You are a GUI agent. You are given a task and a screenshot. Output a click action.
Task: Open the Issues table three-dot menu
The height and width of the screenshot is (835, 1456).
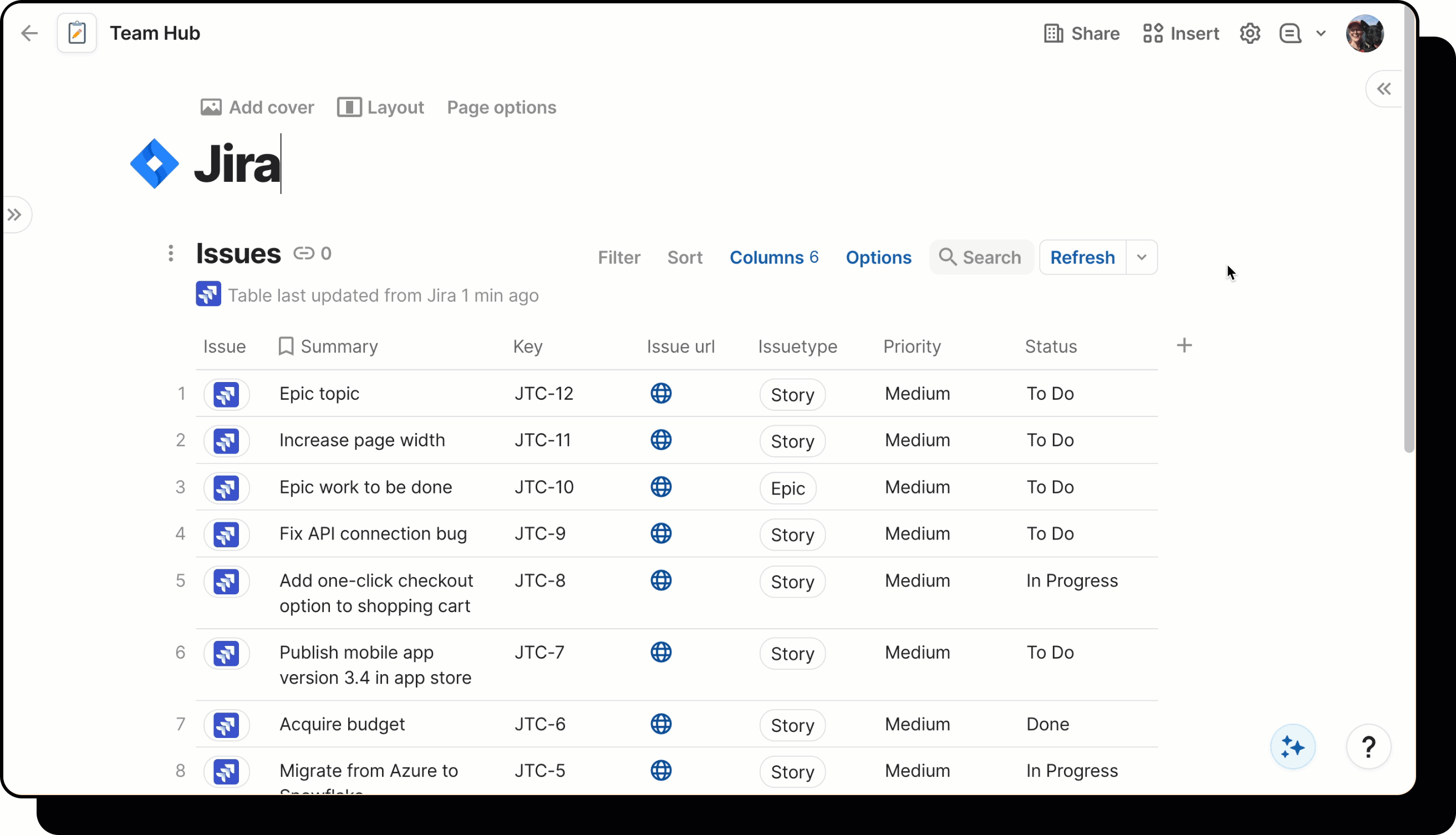click(x=171, y=253)
